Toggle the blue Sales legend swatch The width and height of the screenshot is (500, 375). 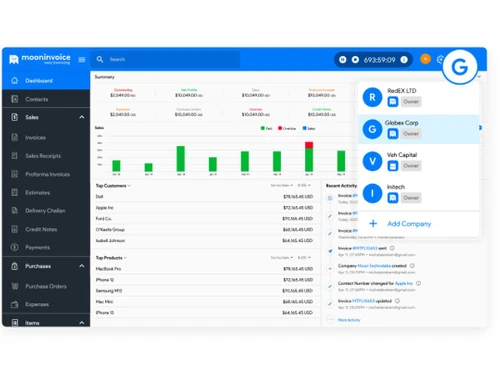[304, 128]
